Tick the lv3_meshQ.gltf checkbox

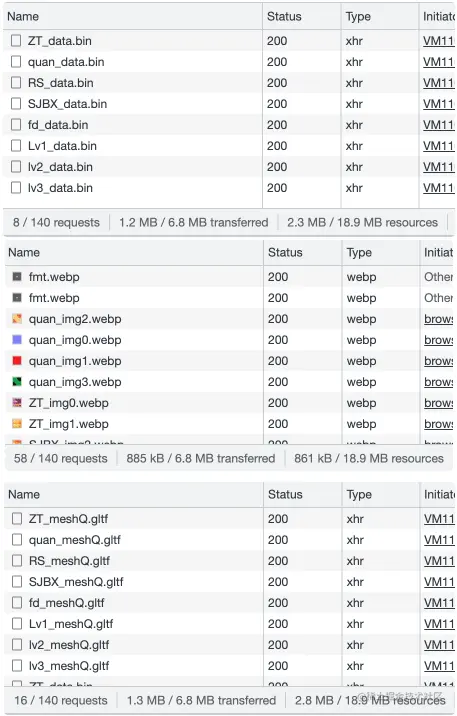(17, 666)
